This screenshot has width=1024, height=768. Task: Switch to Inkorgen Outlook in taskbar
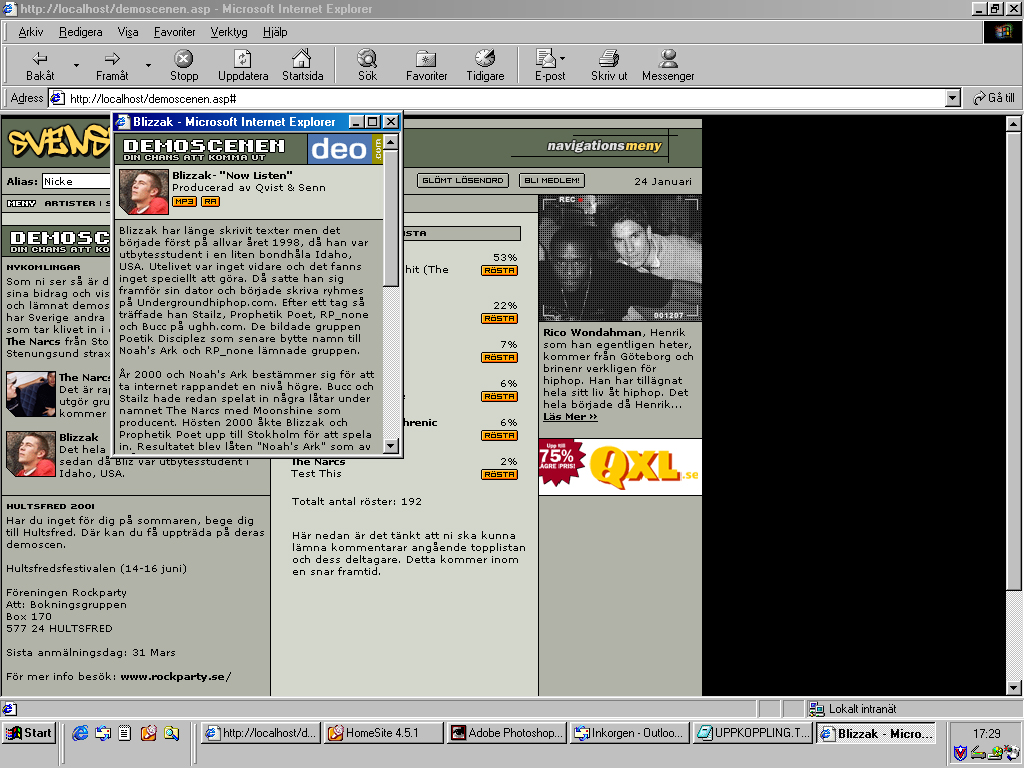pos(629,733)
